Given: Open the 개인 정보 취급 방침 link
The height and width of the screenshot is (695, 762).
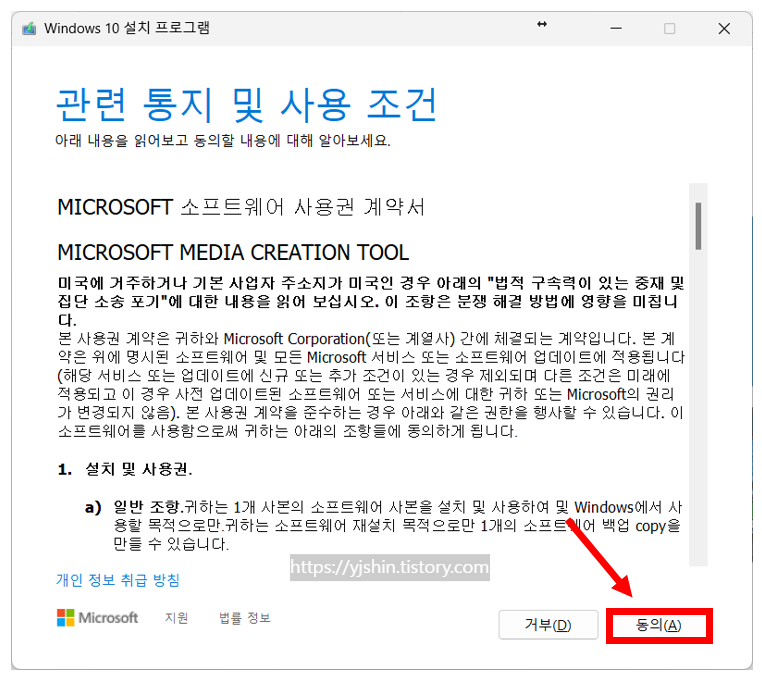Looking at the screenshot, I should [x=118, y=580].
